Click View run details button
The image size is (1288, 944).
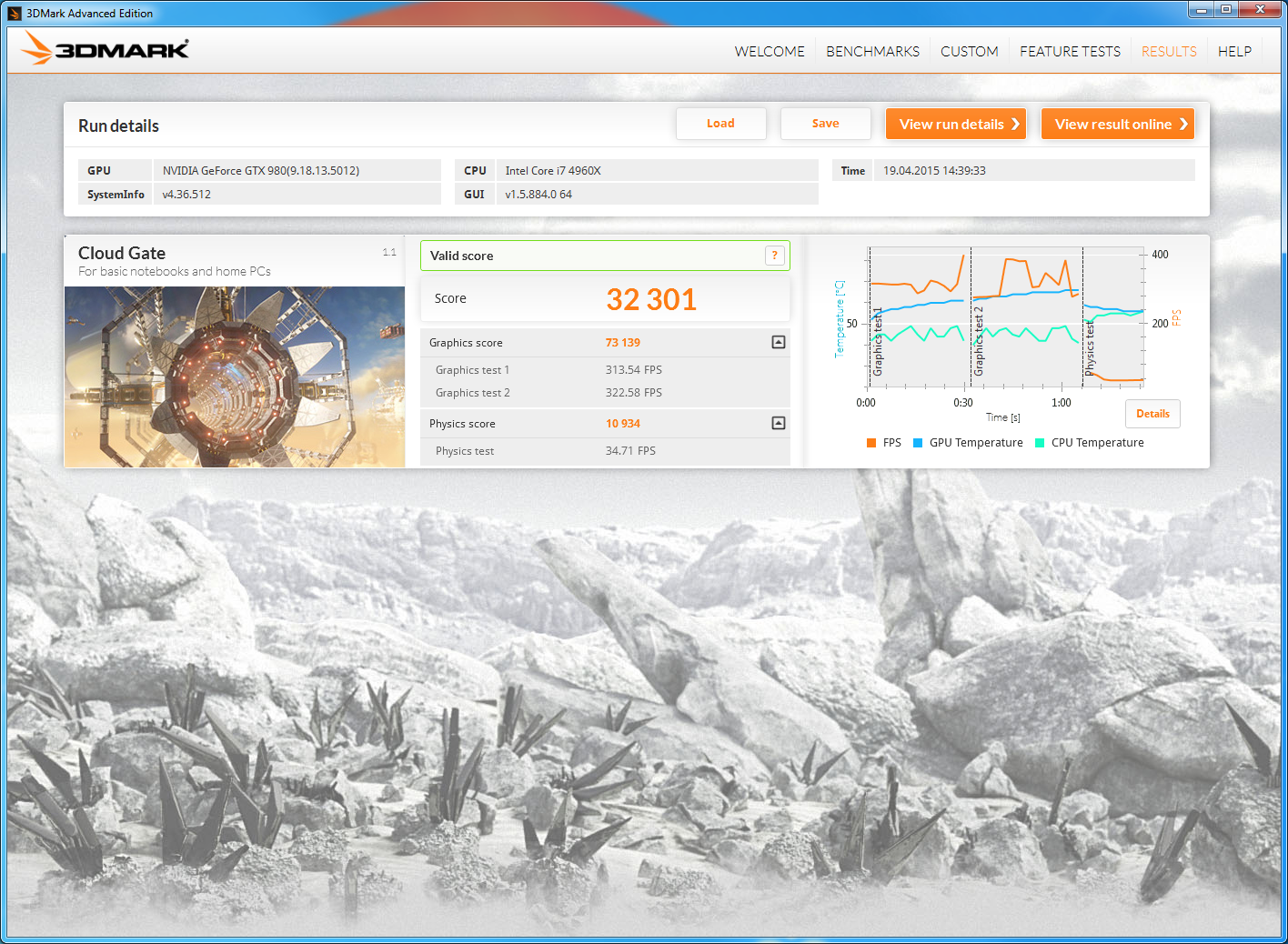tap(955, 125)
